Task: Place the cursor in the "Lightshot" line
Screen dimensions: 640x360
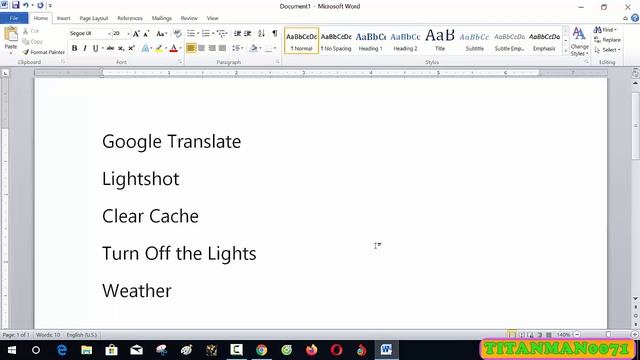Action: tap(140, 179)
